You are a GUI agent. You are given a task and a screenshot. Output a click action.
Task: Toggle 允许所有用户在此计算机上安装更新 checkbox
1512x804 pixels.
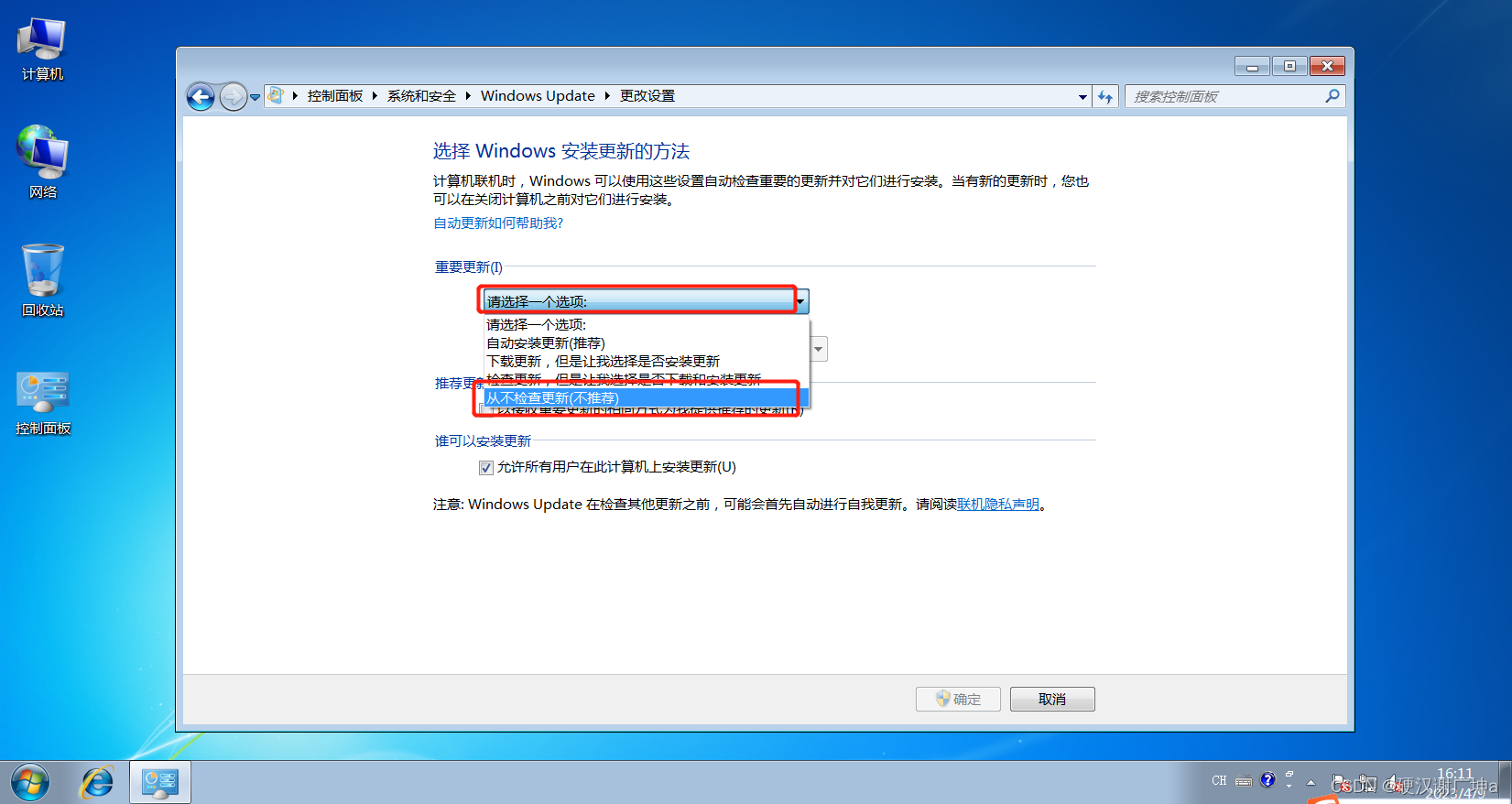(486, 468)
